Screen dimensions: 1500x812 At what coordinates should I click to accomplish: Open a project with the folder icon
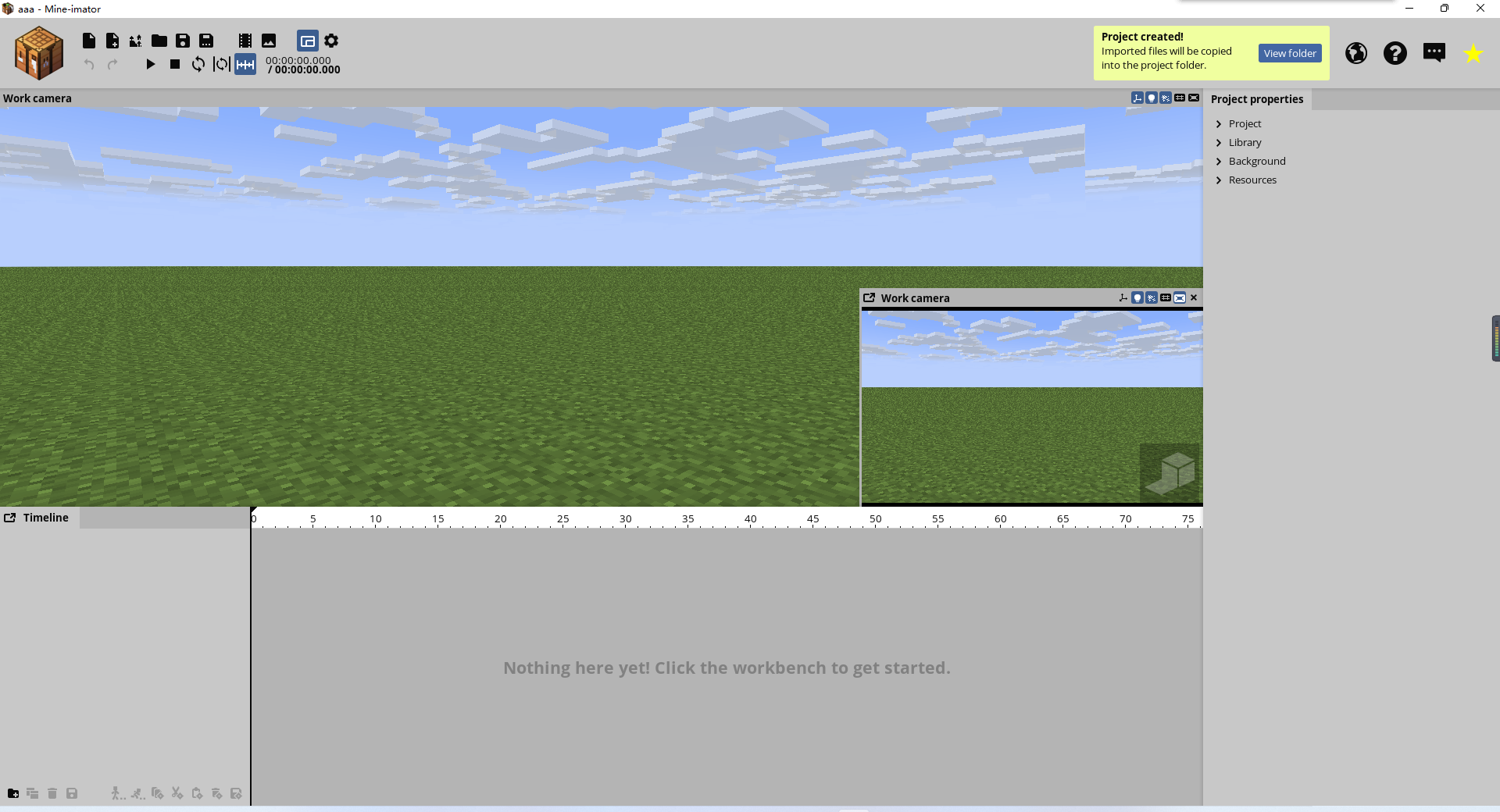(159, 41)
